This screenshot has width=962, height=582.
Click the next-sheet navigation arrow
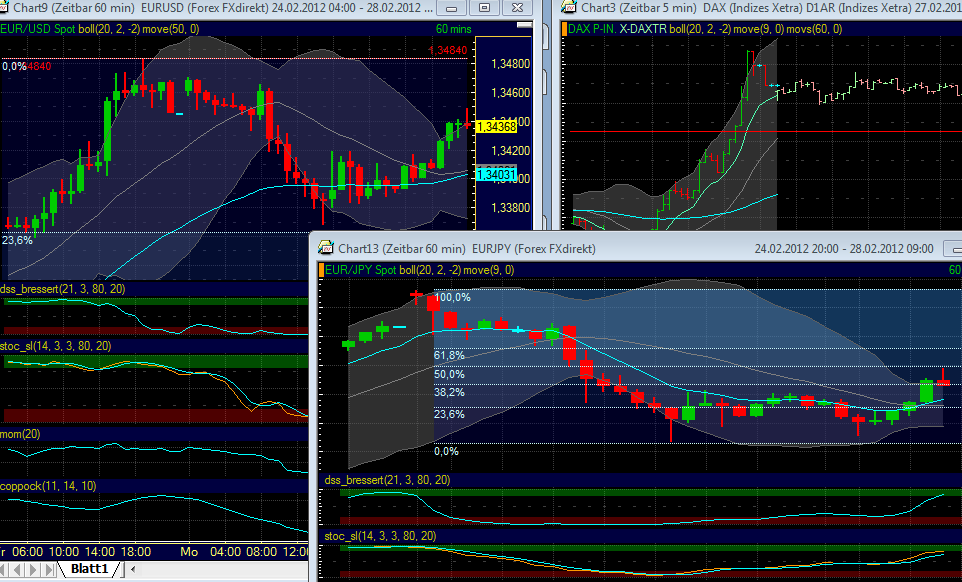coord(31,568)
